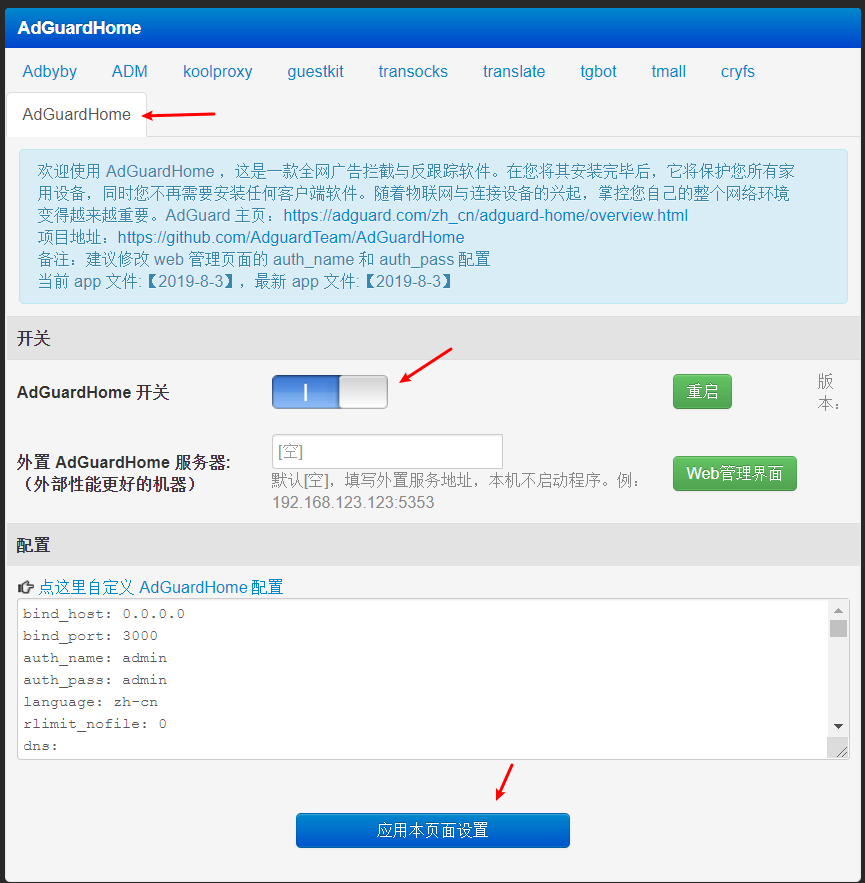Open the tgbot tab

598,71
